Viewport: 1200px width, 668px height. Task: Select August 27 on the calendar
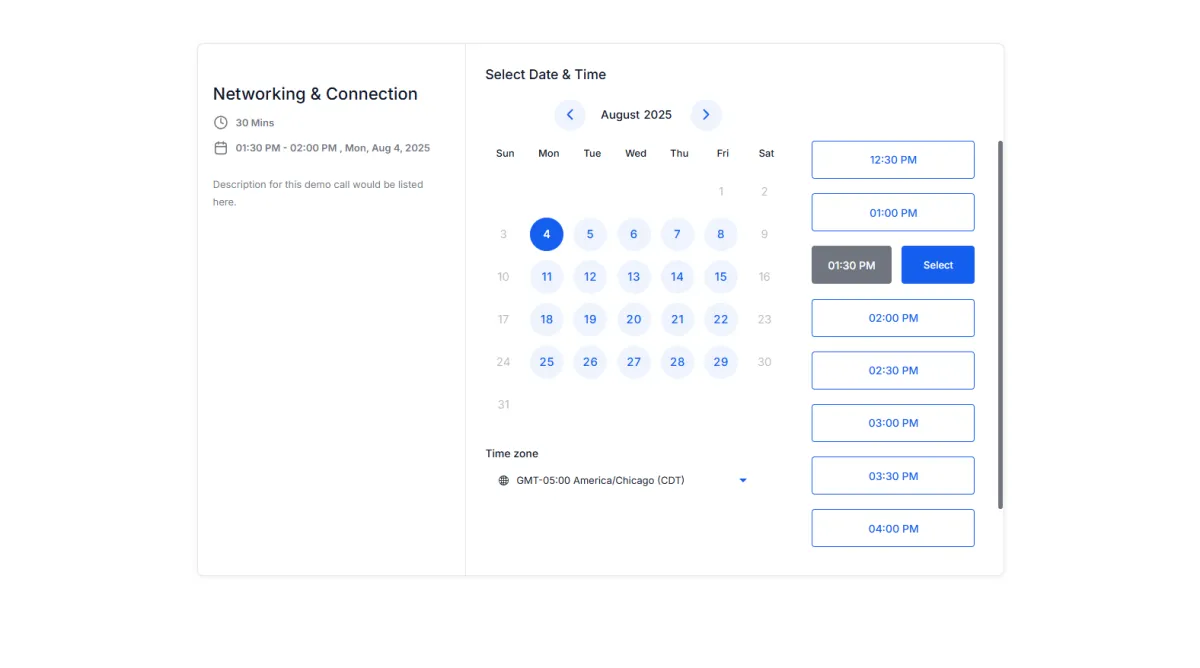[634, 362]
